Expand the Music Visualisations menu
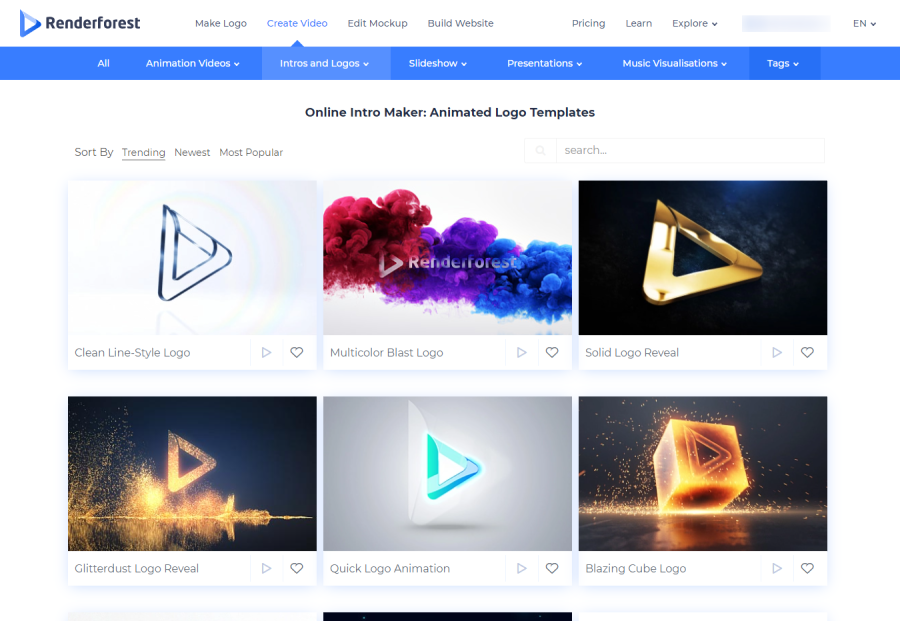This screenshot has height=621, width=900. (675, 63)
